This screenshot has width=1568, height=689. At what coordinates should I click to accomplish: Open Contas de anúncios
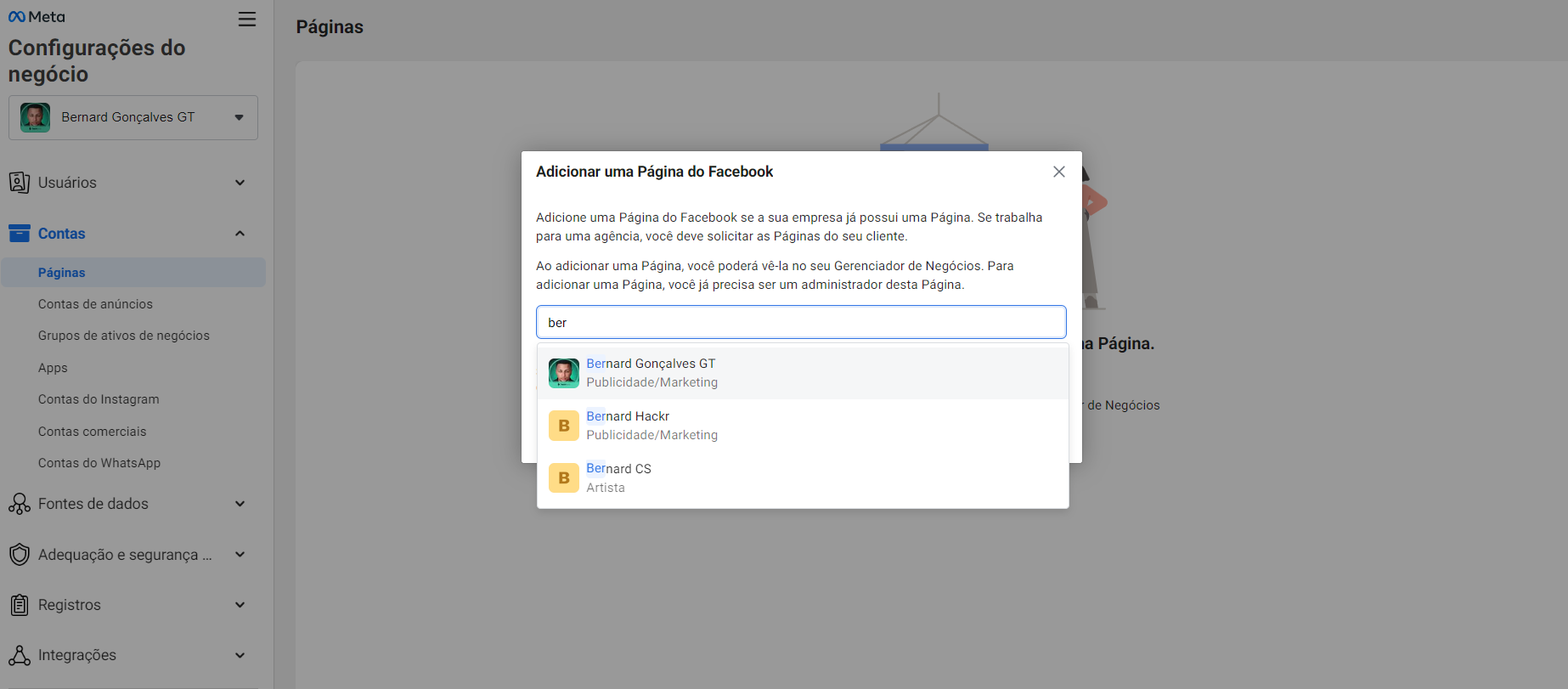(x=95, y=304)
